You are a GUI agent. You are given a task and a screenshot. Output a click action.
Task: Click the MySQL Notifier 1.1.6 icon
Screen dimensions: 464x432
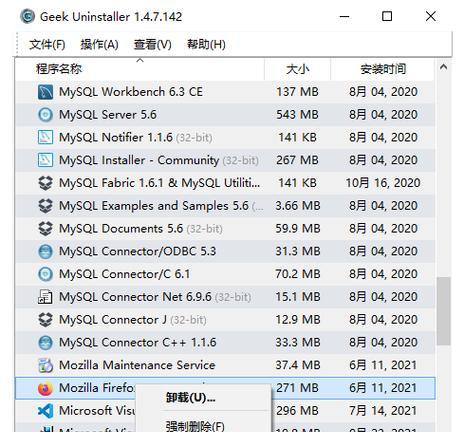(45, 137)
